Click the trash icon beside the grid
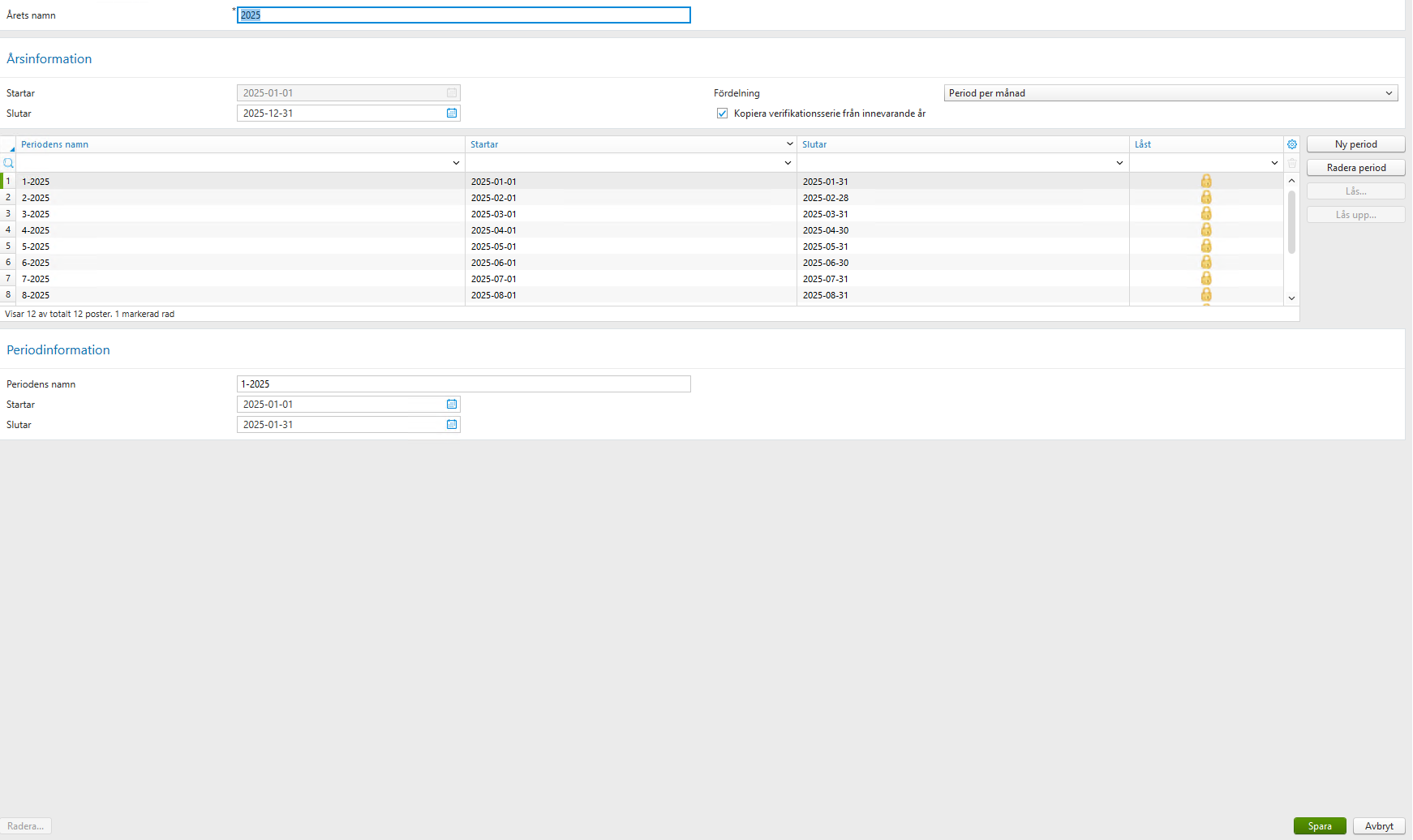The height and width of the screenshot is (840, 1413). [1292, 163]
